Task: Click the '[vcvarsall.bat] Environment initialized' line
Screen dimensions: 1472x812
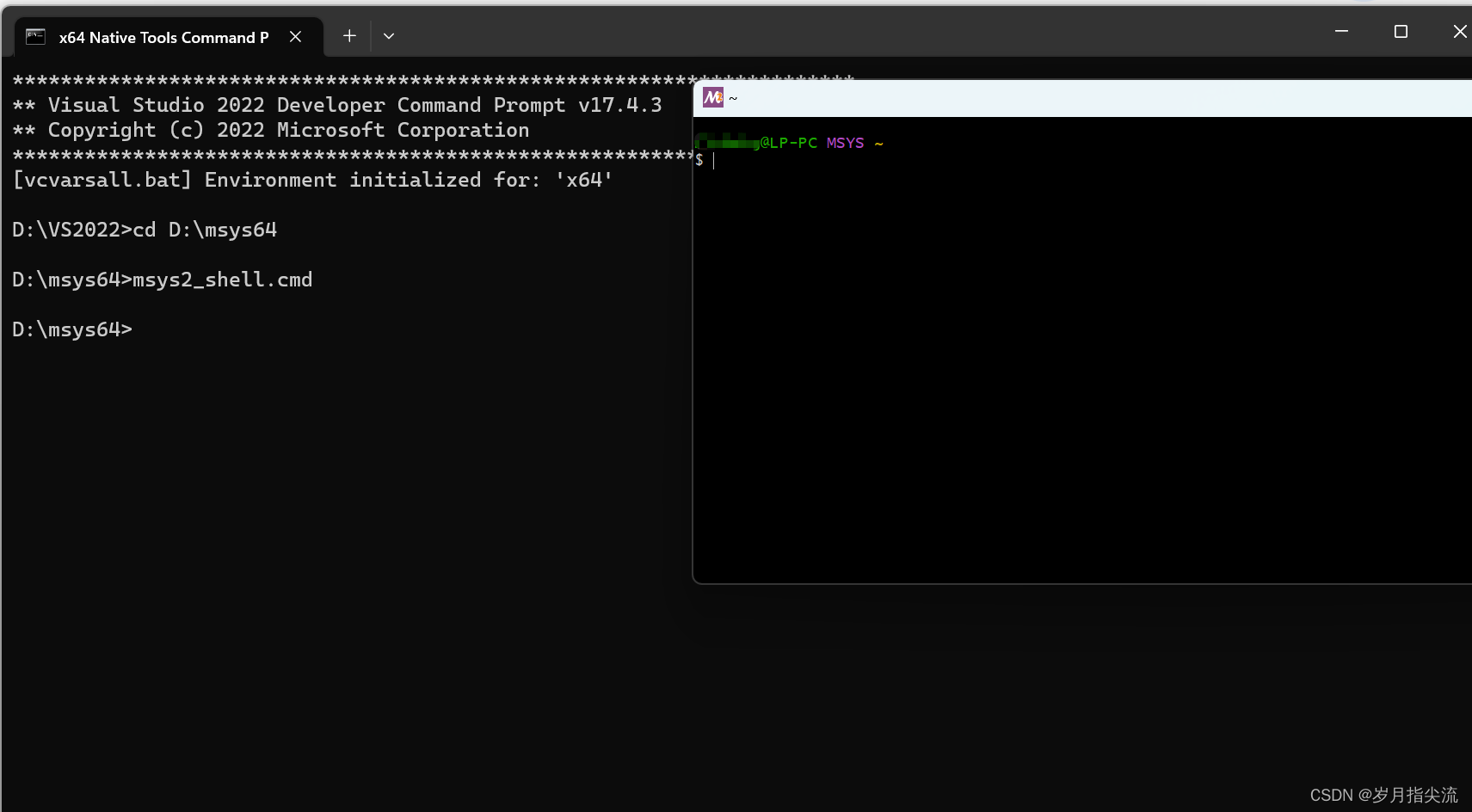Action: [312, 180]
